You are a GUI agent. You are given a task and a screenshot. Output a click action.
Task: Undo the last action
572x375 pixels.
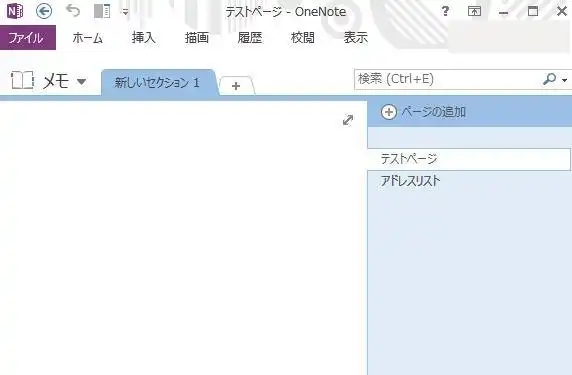(x=73, y=11)
